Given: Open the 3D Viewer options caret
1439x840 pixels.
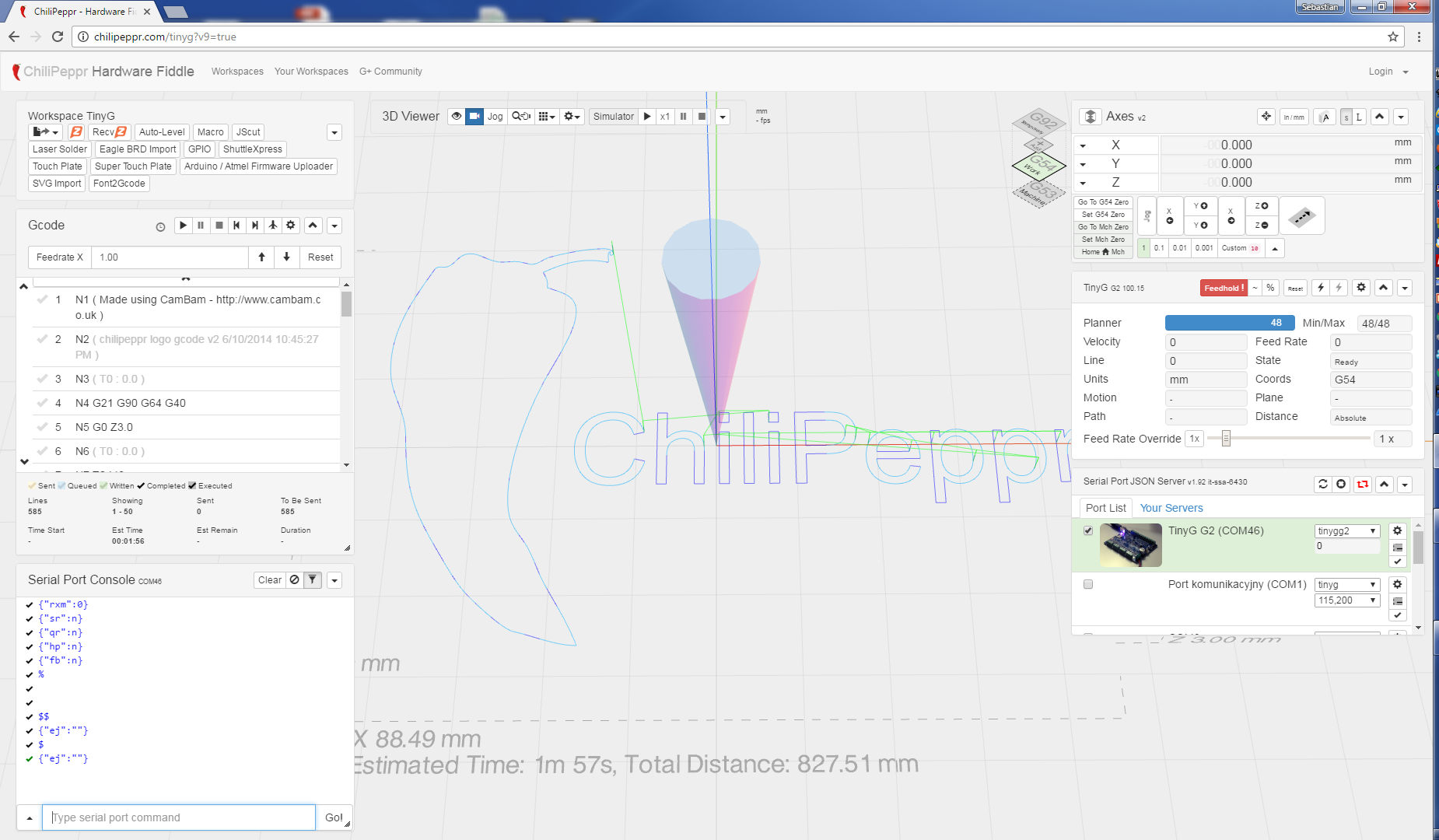Looking at the screenshot, I should (x=723, y=117).
